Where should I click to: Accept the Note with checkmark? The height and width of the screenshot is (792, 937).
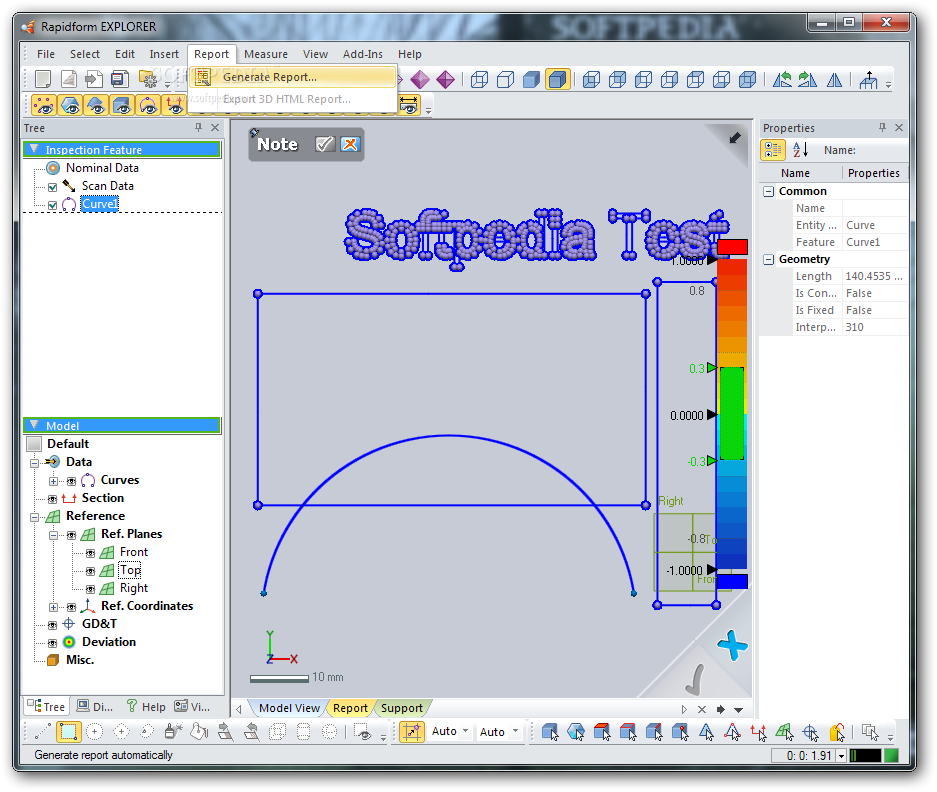324,144
